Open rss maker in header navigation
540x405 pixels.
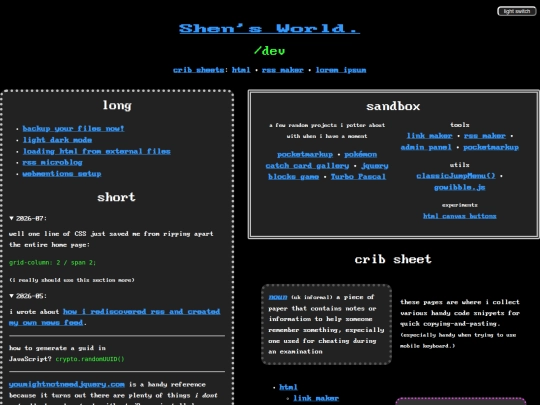coord(283,70)
